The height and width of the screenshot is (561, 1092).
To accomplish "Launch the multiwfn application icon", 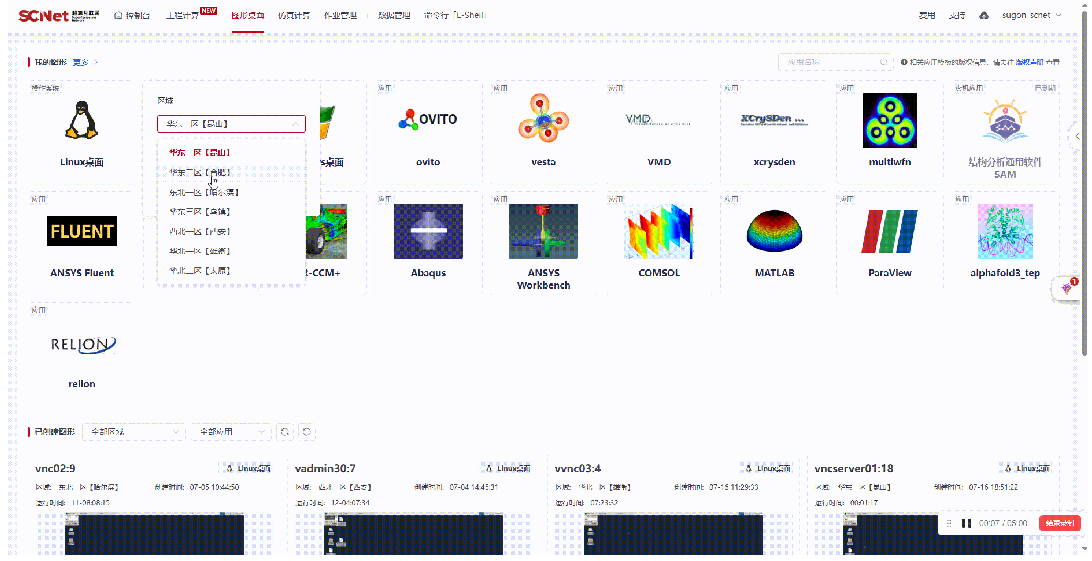I will [889, 121].
